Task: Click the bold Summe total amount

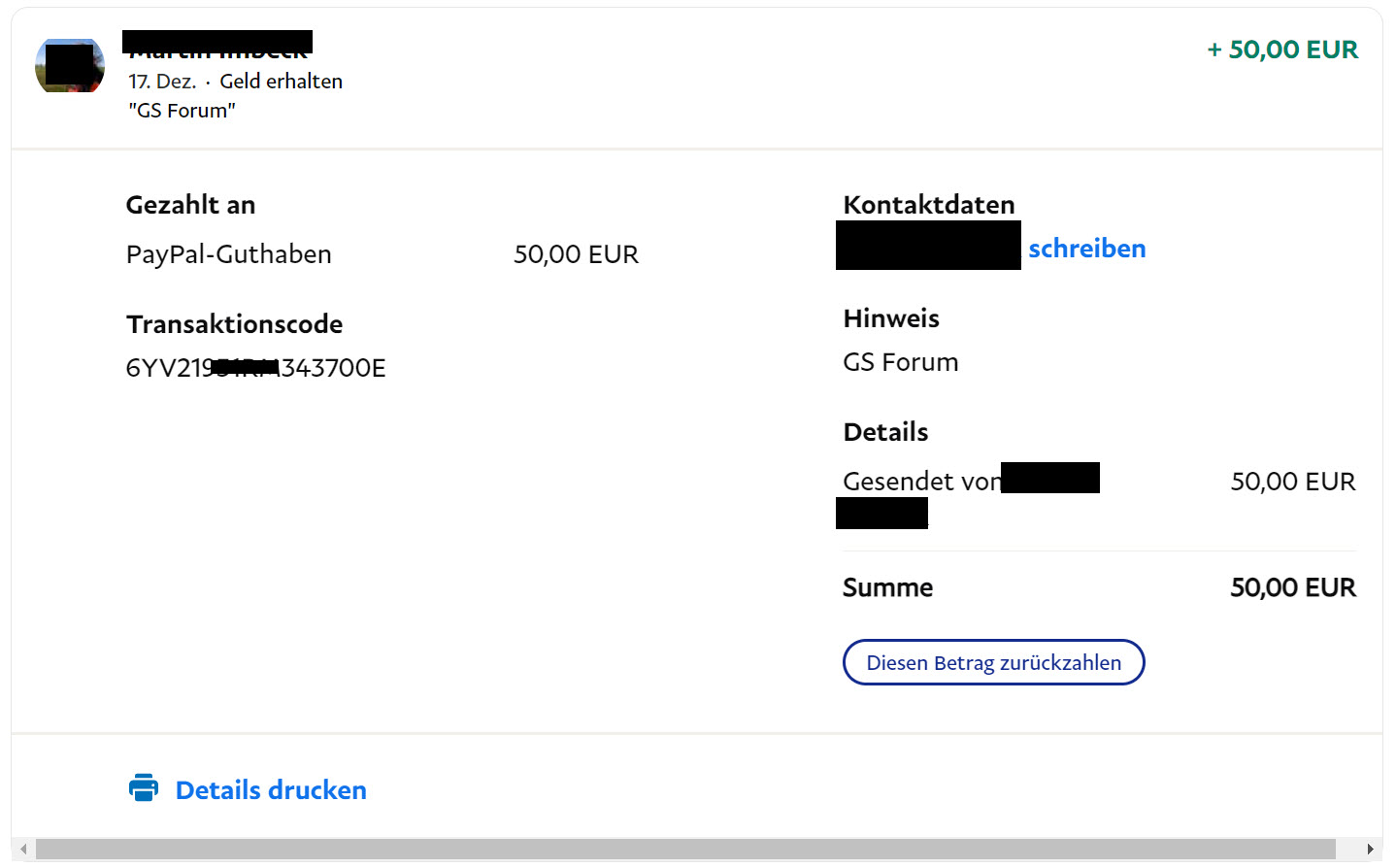Action: 1292,587
